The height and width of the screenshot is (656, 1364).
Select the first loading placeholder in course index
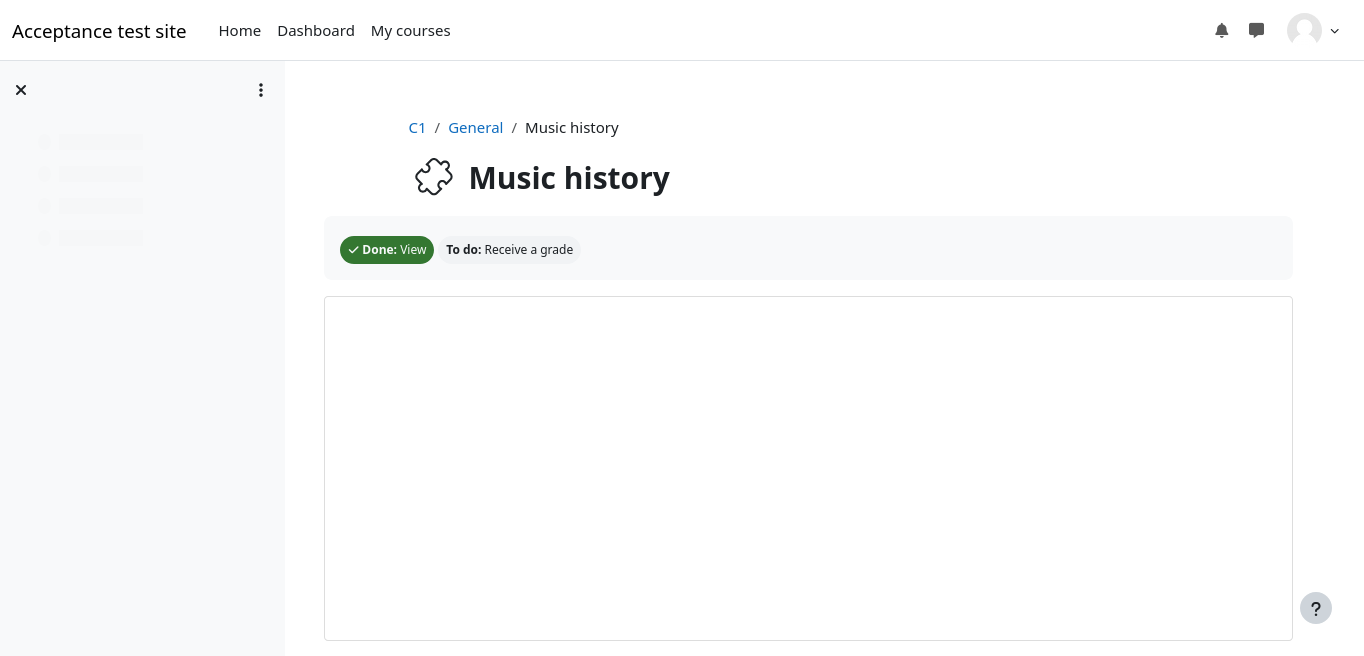pyautogui.click(x=100, y=141)
